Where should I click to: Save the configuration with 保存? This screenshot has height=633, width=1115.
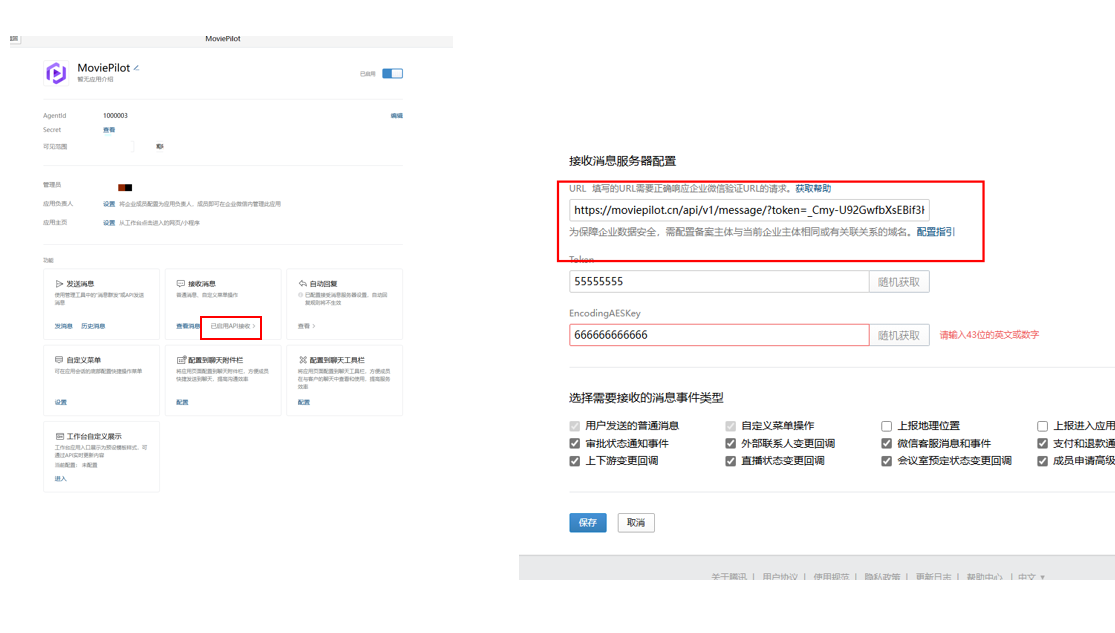tap(587, 523)
